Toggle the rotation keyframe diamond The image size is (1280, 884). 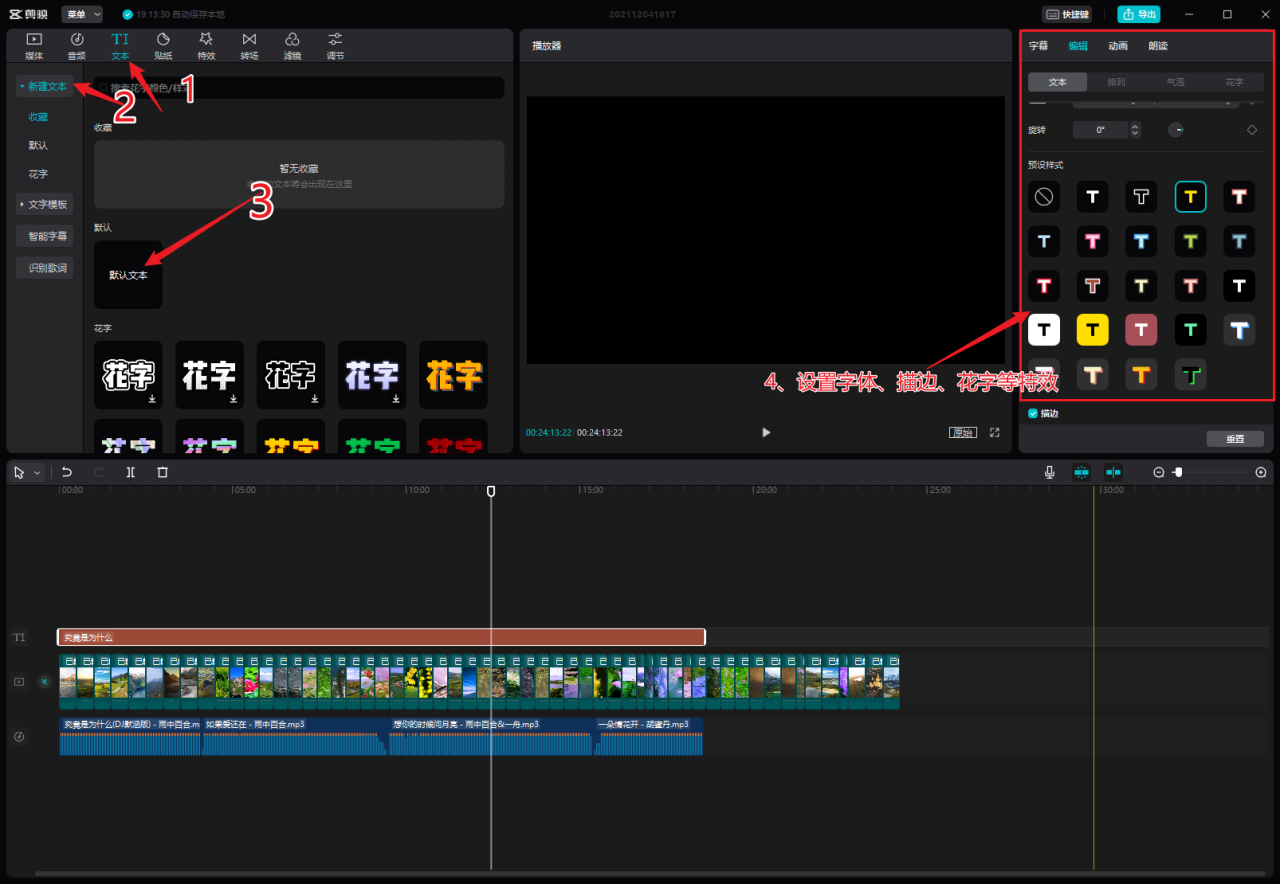pos(1251,130)
